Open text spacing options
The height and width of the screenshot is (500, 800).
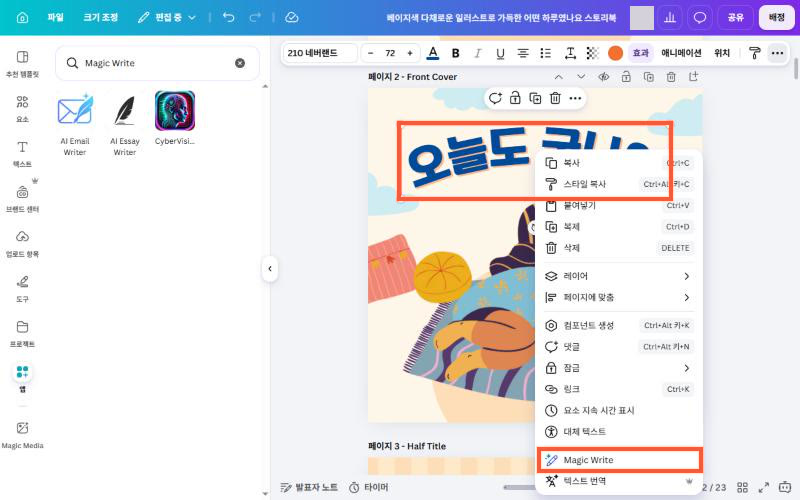570,53
